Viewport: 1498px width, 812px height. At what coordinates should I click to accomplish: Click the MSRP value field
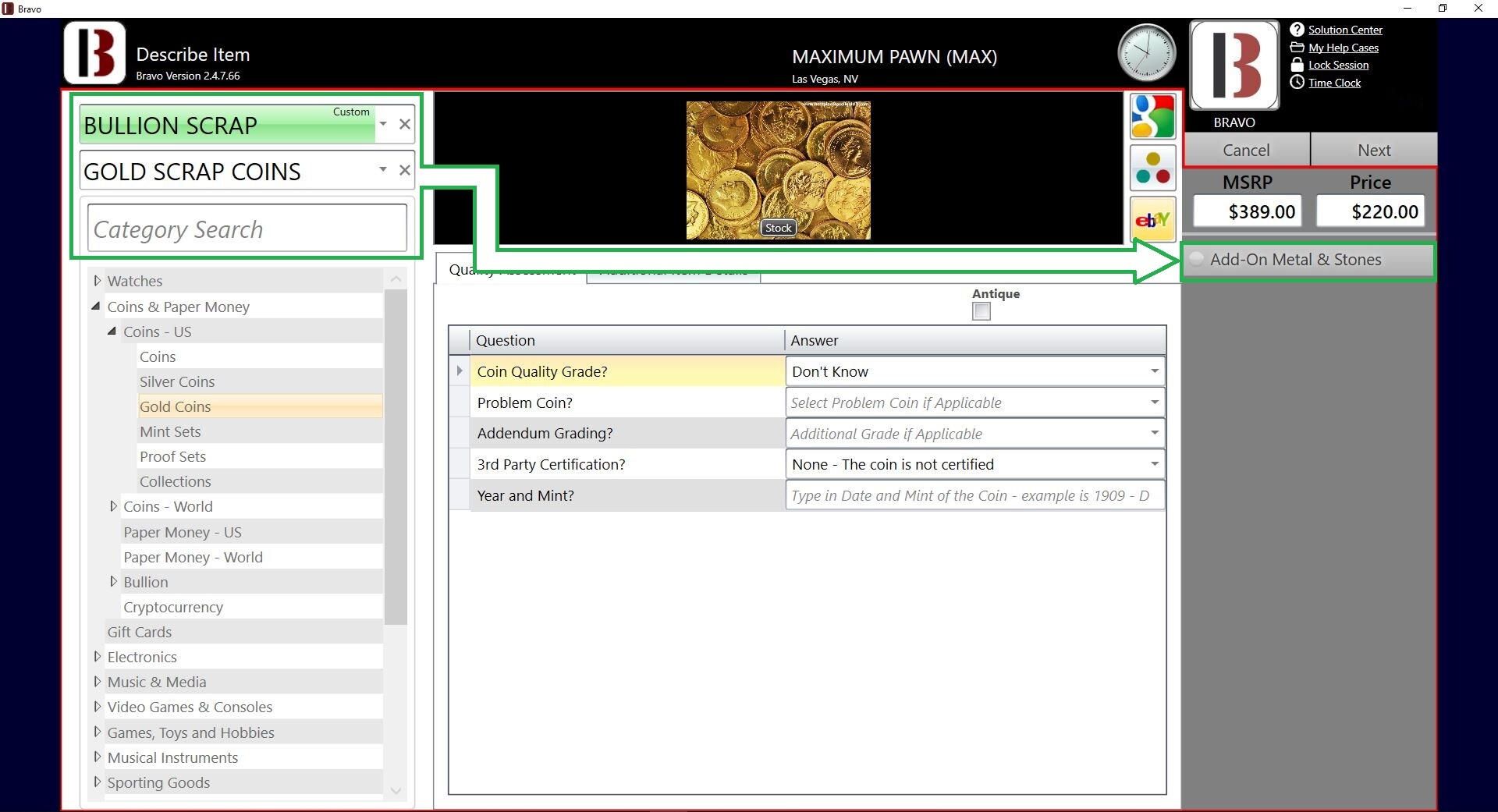tap(1247, 211)
